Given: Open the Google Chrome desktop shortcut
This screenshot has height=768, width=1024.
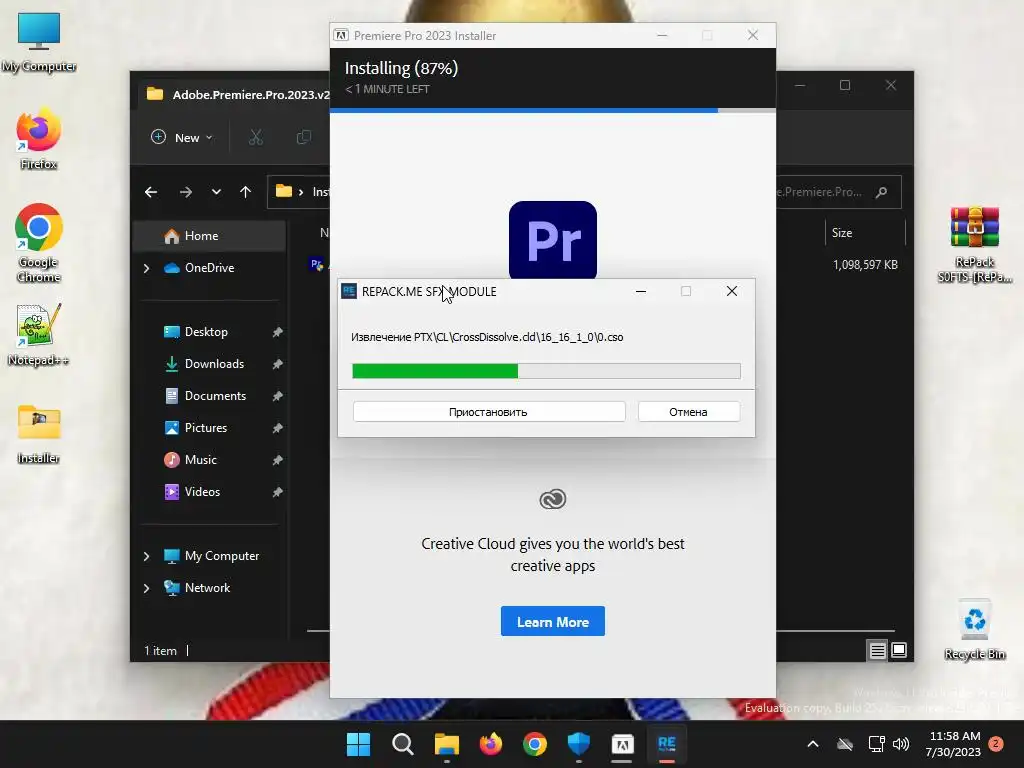Looking at the screenshot, I should [39, 242].
